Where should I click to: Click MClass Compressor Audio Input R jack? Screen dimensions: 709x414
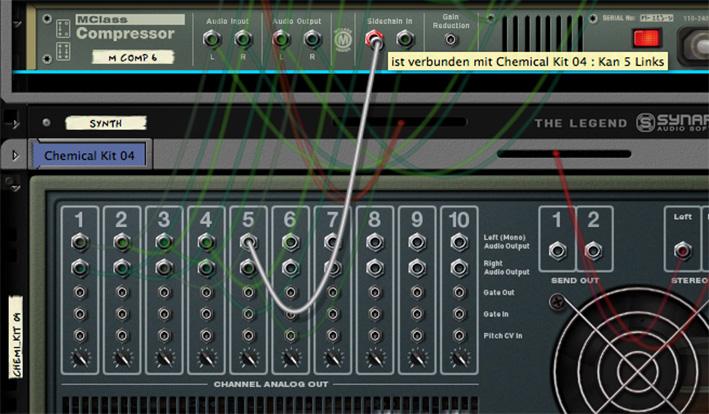pyautogui.click(x=243, y=39)
